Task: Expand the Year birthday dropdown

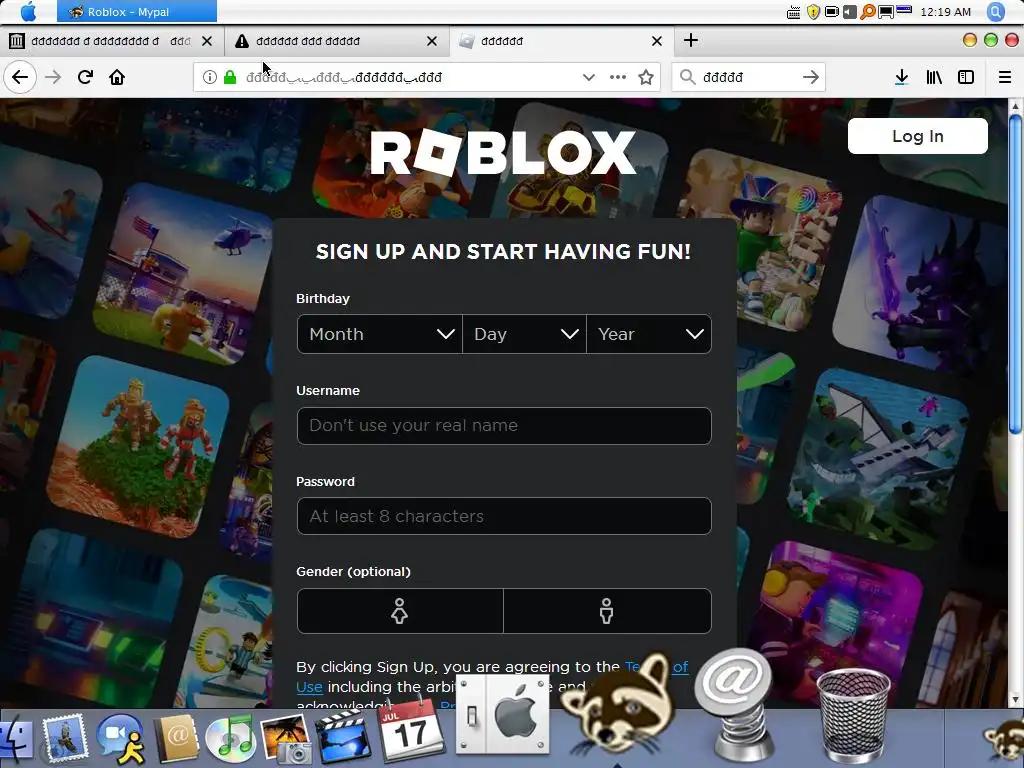Action: 649,334
